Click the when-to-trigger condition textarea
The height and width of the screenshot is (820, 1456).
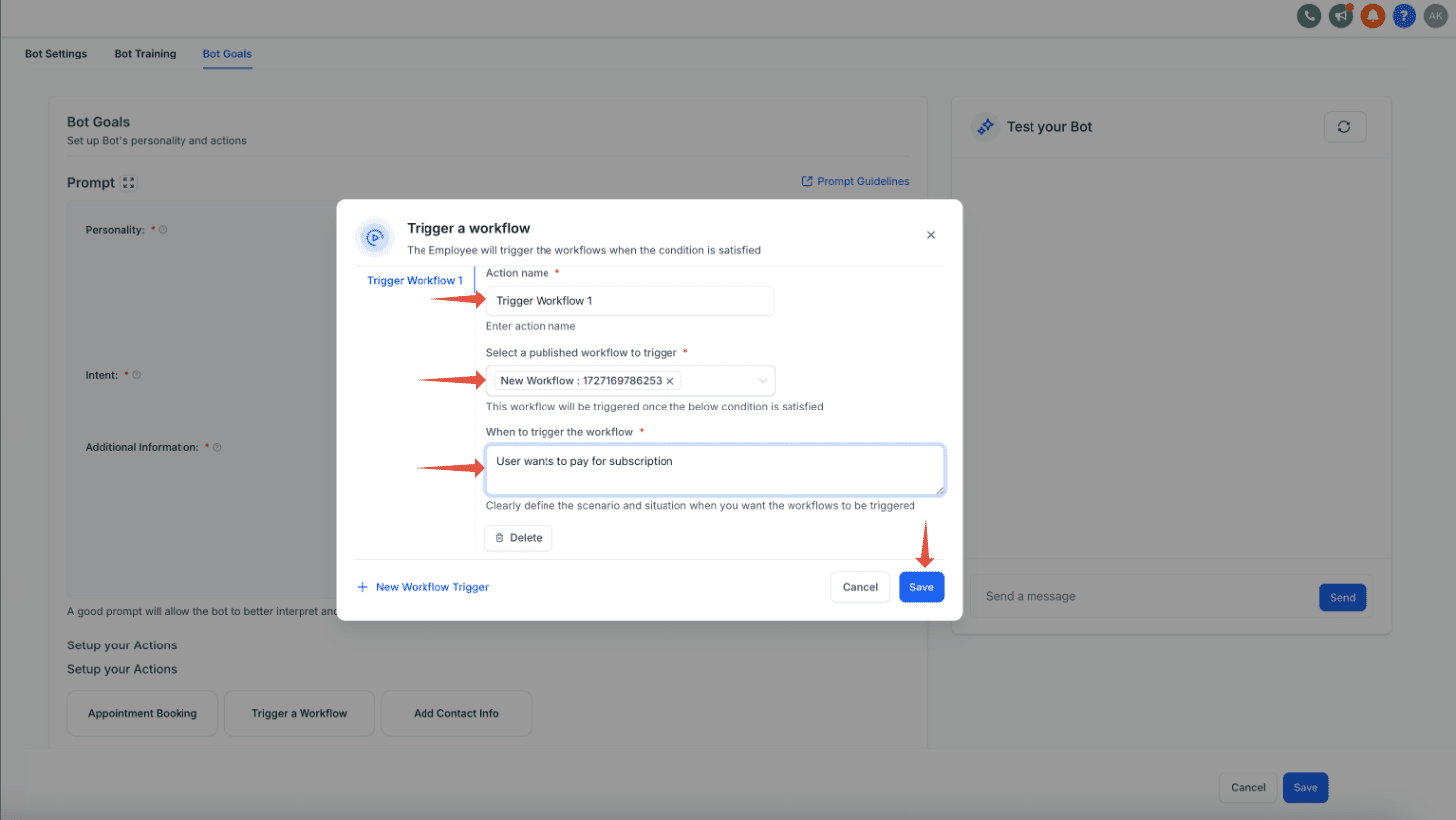pos(714,470)
